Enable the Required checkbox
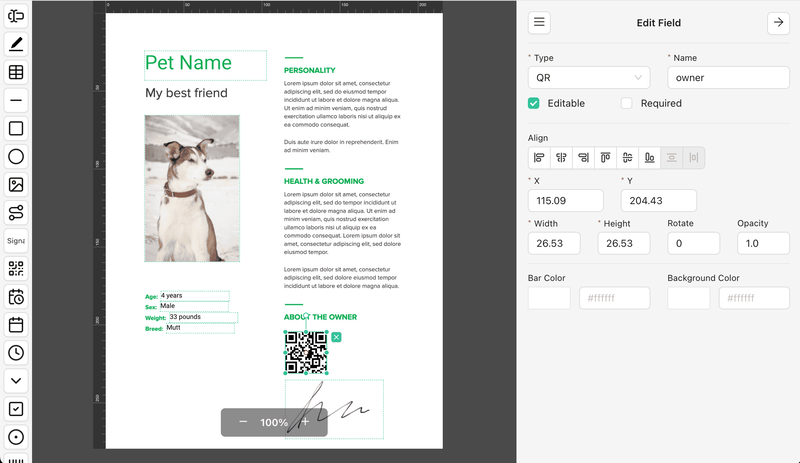Viewport: 800px width, 463px height. 627,103
